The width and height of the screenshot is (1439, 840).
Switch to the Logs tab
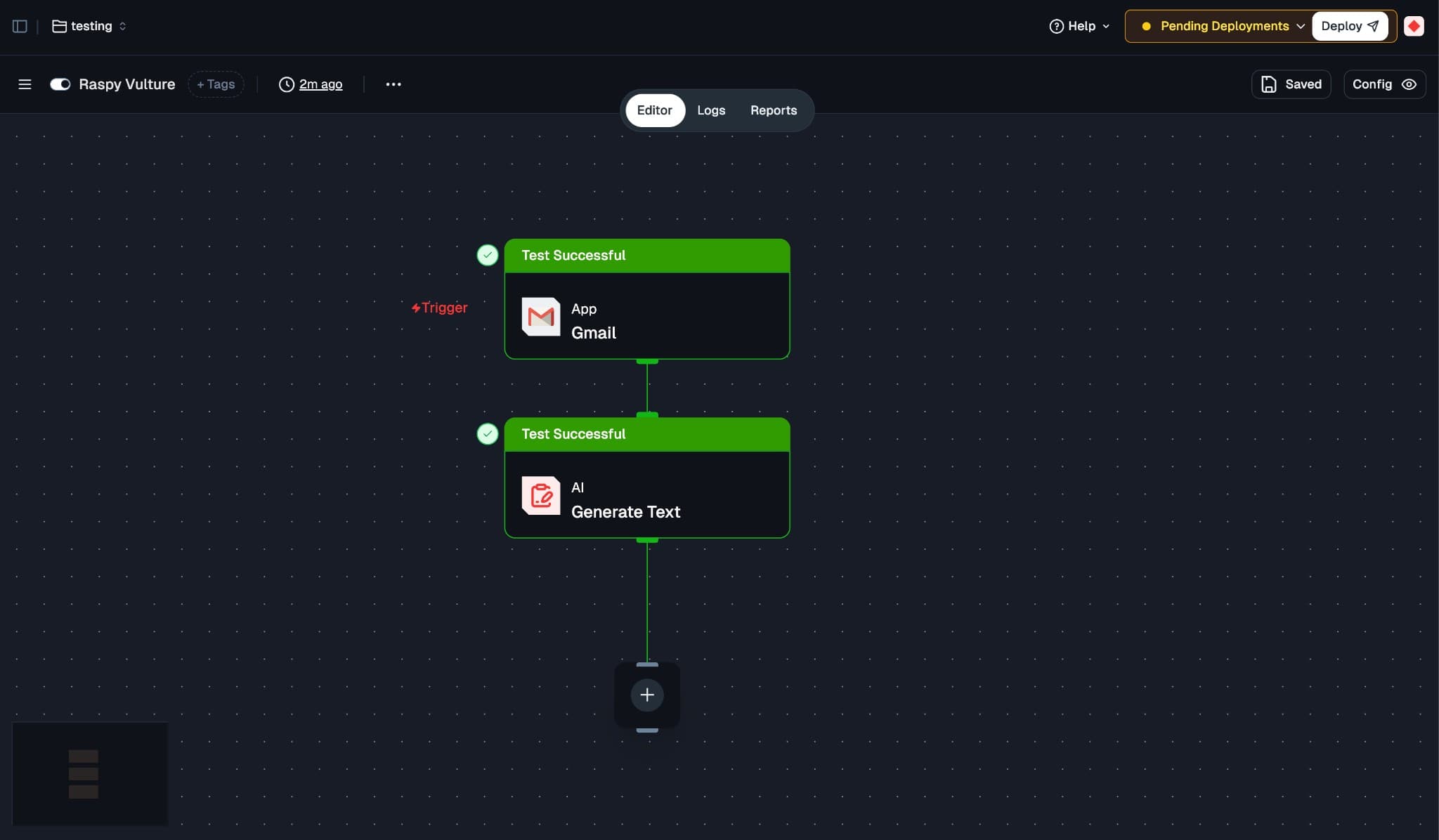tap(710, 110)
